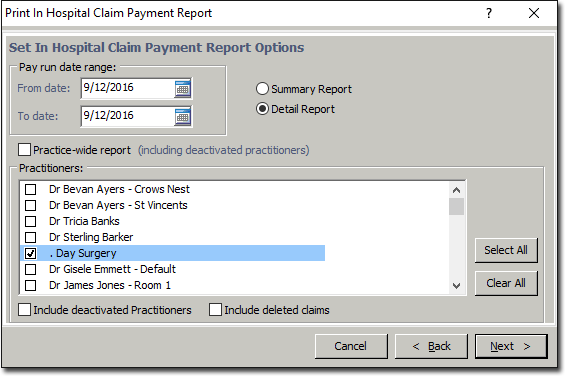Tick Dr Tricia Banks checkbox
The image size is (565, 376).
coord(31,221)
